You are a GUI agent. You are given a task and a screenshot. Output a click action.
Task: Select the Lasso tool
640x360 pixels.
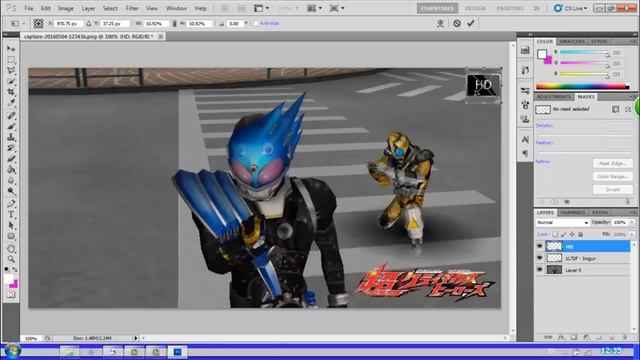(11, 71)
